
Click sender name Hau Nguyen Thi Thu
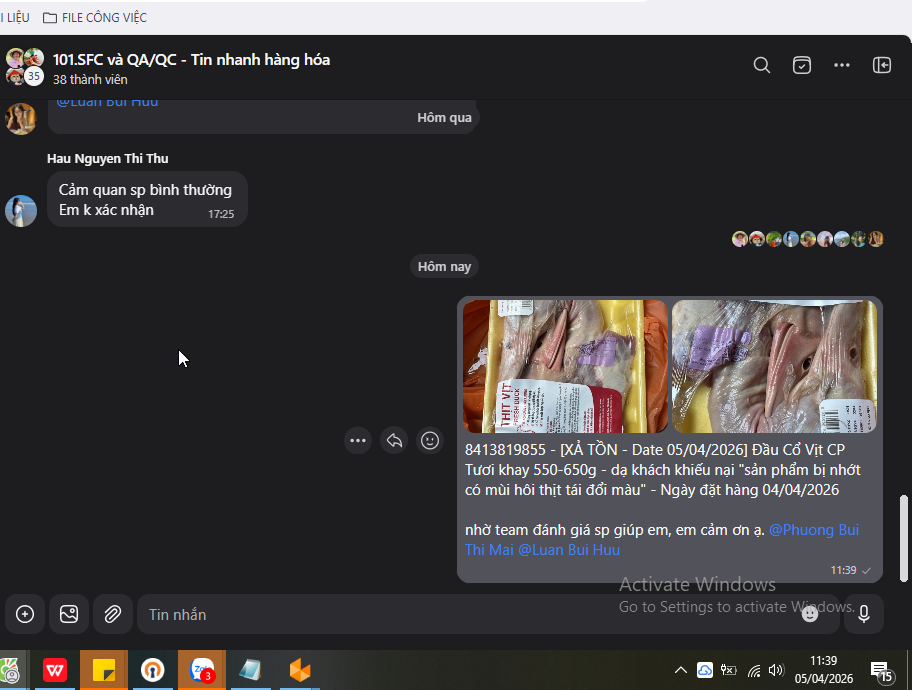point(108,158)
